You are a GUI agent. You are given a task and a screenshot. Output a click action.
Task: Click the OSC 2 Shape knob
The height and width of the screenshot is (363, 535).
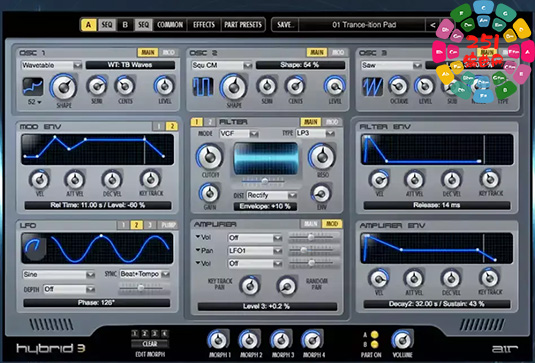click(234, 87)
